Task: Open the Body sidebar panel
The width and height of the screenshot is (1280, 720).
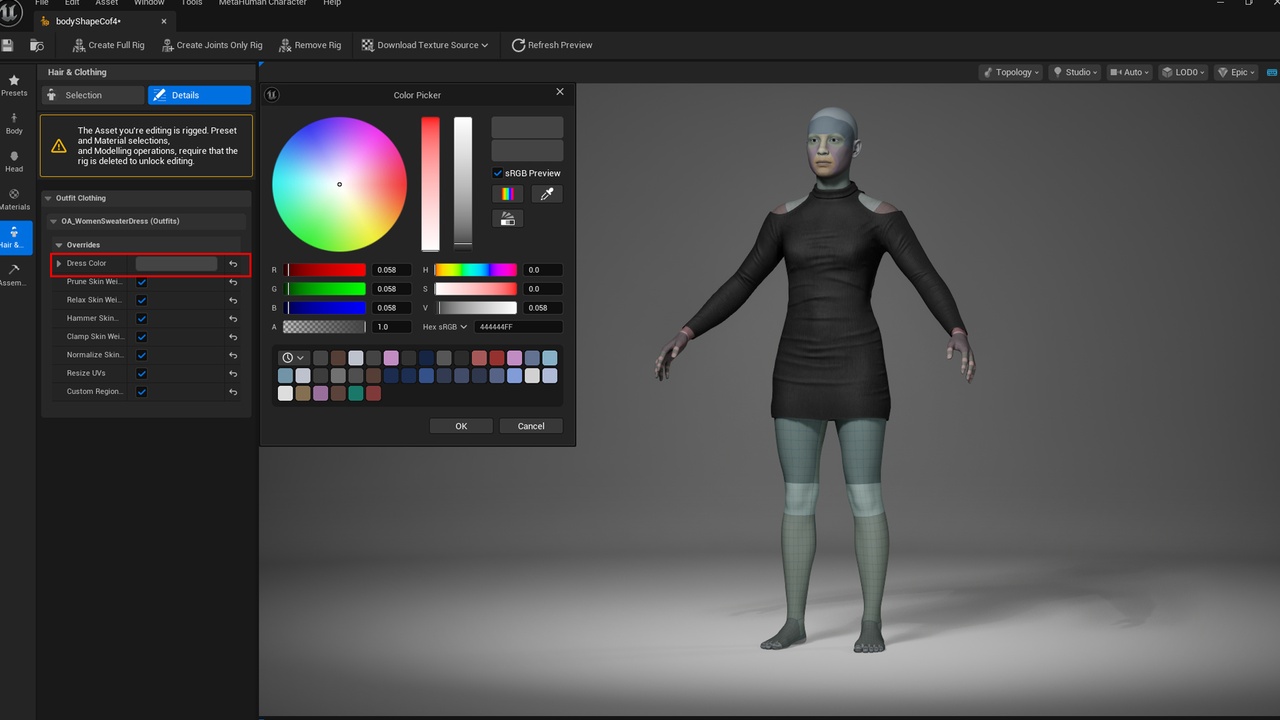Action: [14, 123]
